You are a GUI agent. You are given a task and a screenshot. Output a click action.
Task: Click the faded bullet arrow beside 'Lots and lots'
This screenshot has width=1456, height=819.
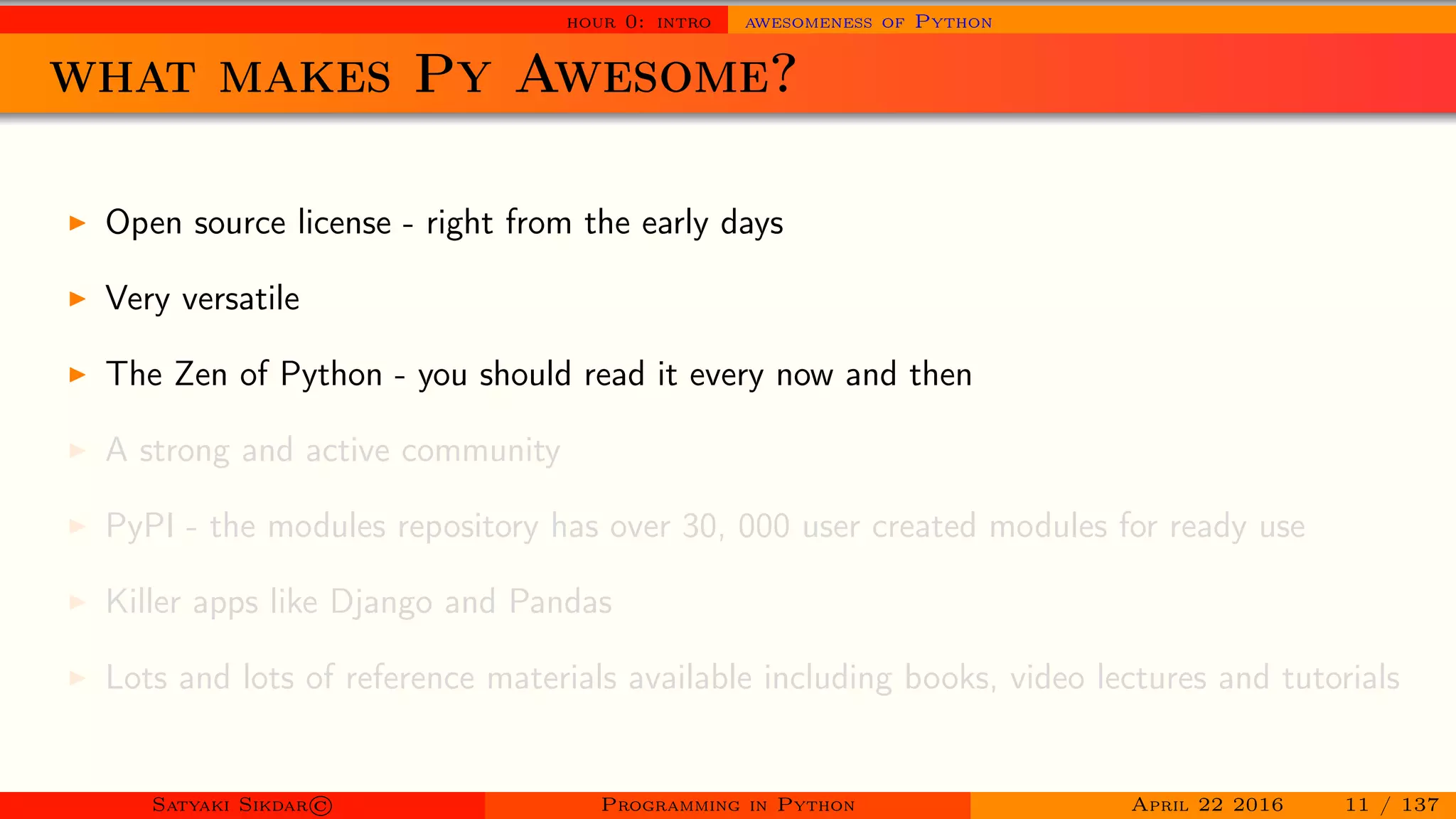point(77,678)
